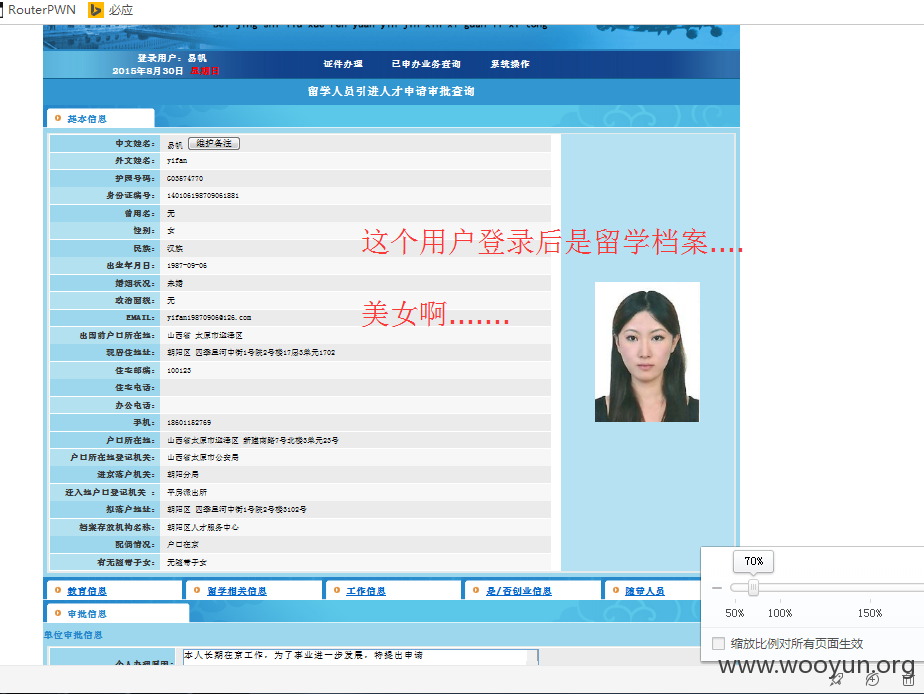Open the 是/否创业信息 tab link
924x694 pixels.
point(519,591)
